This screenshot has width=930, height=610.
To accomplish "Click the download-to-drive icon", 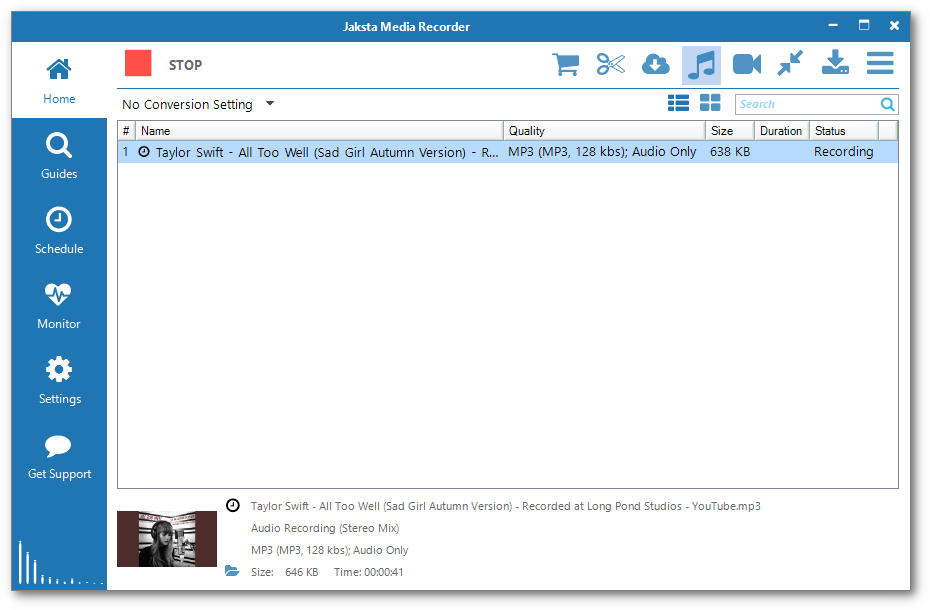I will [835, 62].
